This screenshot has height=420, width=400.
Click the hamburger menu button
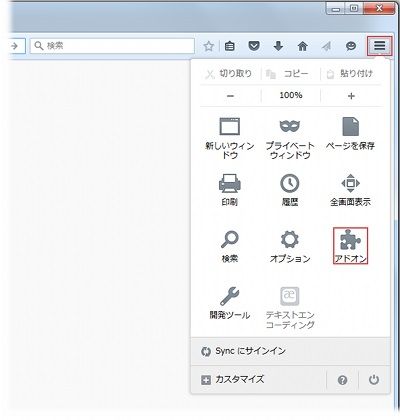point(379,45)
